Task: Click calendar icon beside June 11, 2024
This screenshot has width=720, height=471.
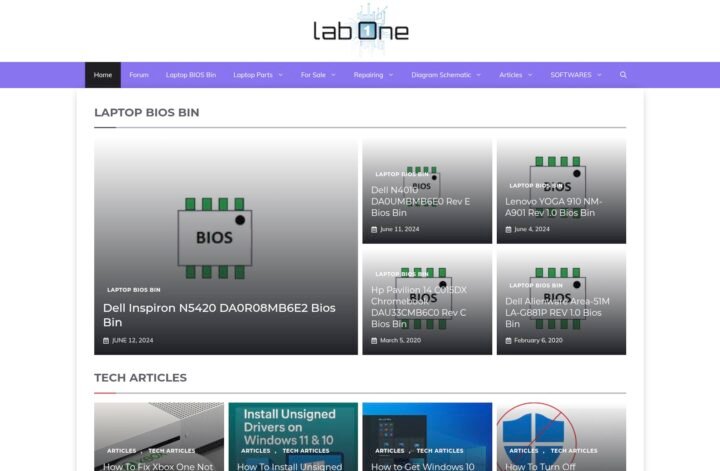Action: pyautogui.click(x=374, y=230)
